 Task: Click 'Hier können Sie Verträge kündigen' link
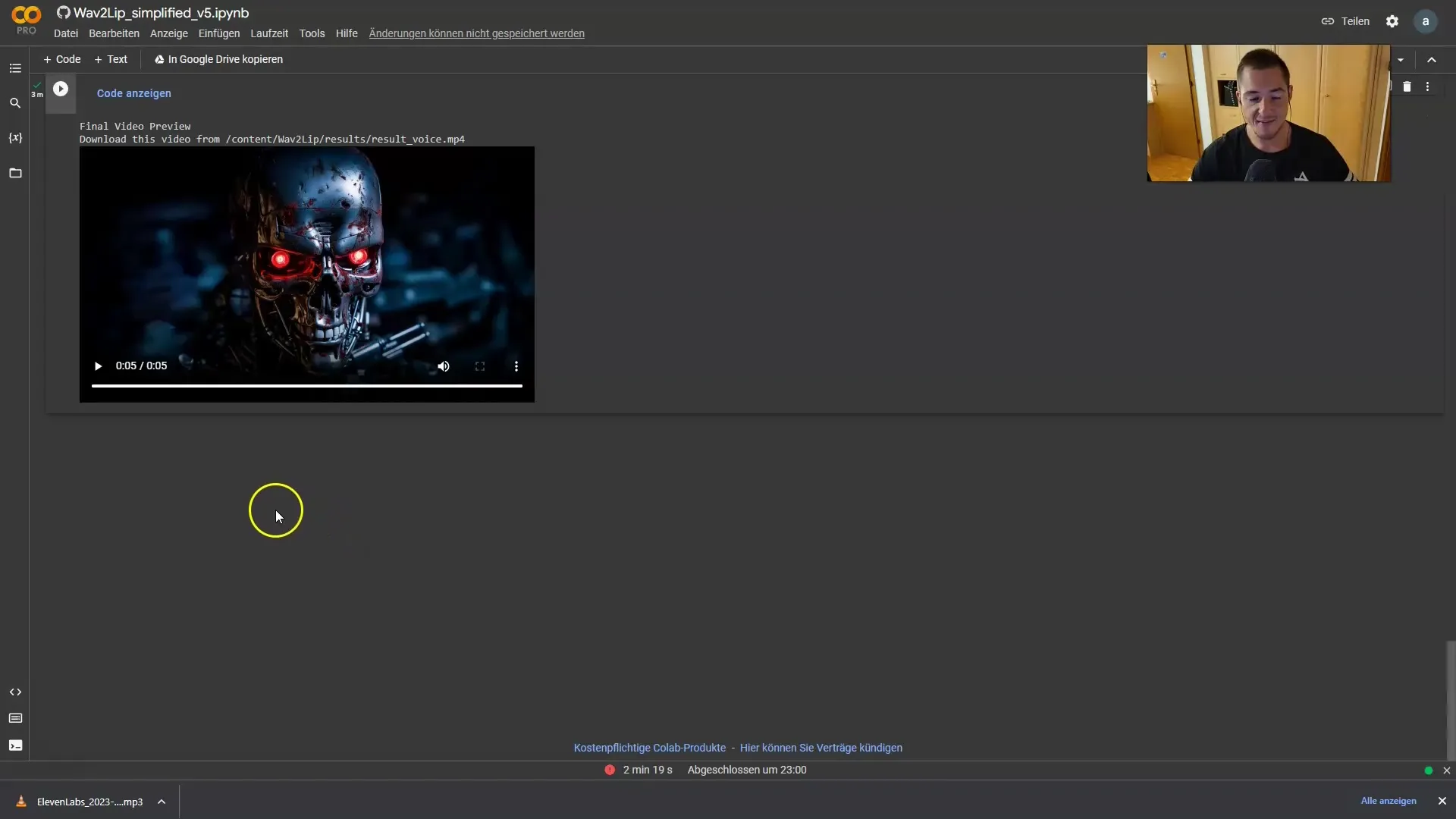pos(821,747)
